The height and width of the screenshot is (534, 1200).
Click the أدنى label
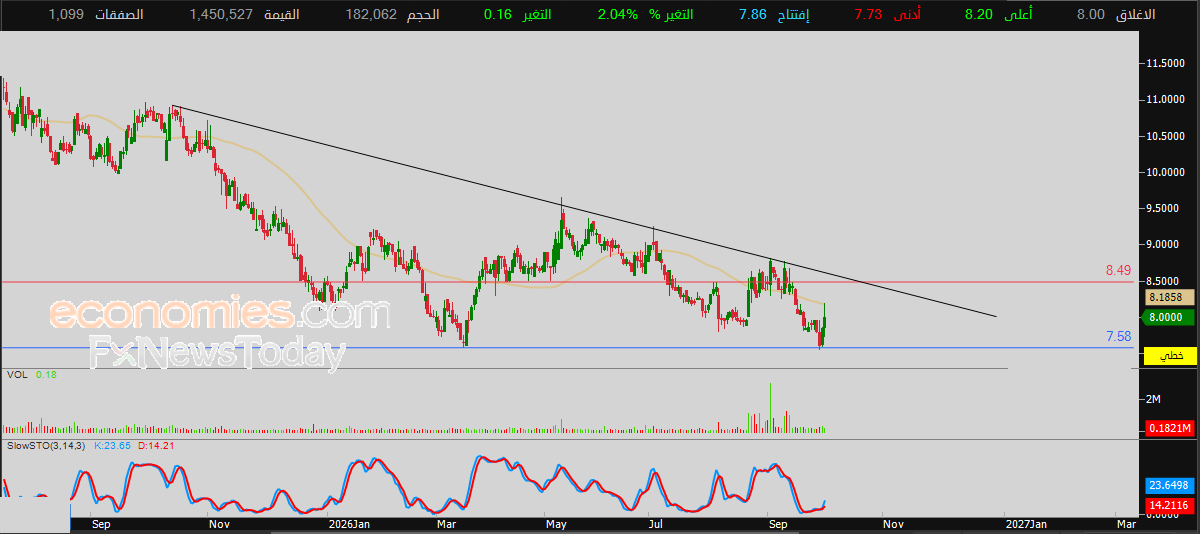[x=906, y=15]
